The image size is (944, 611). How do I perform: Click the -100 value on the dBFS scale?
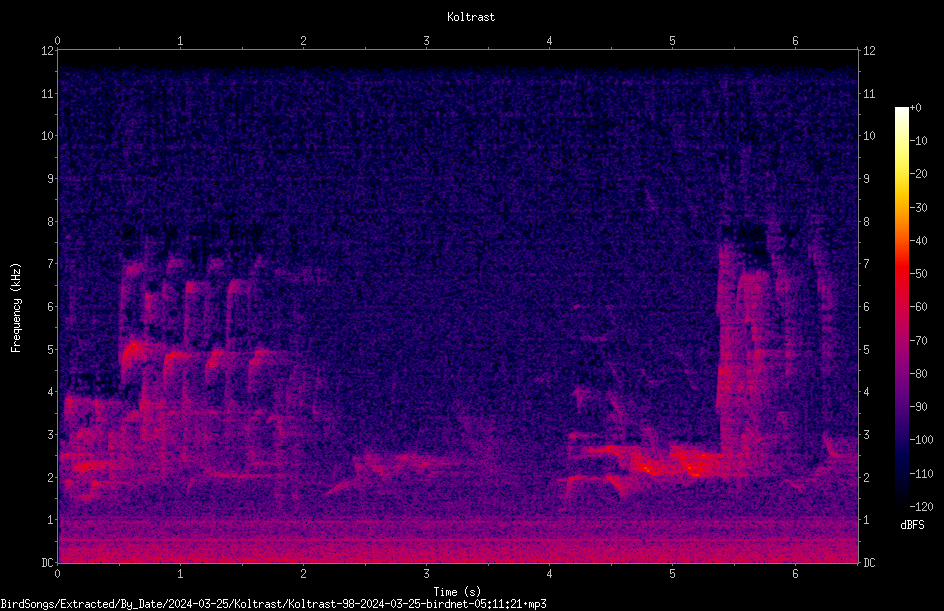(919, 439)
